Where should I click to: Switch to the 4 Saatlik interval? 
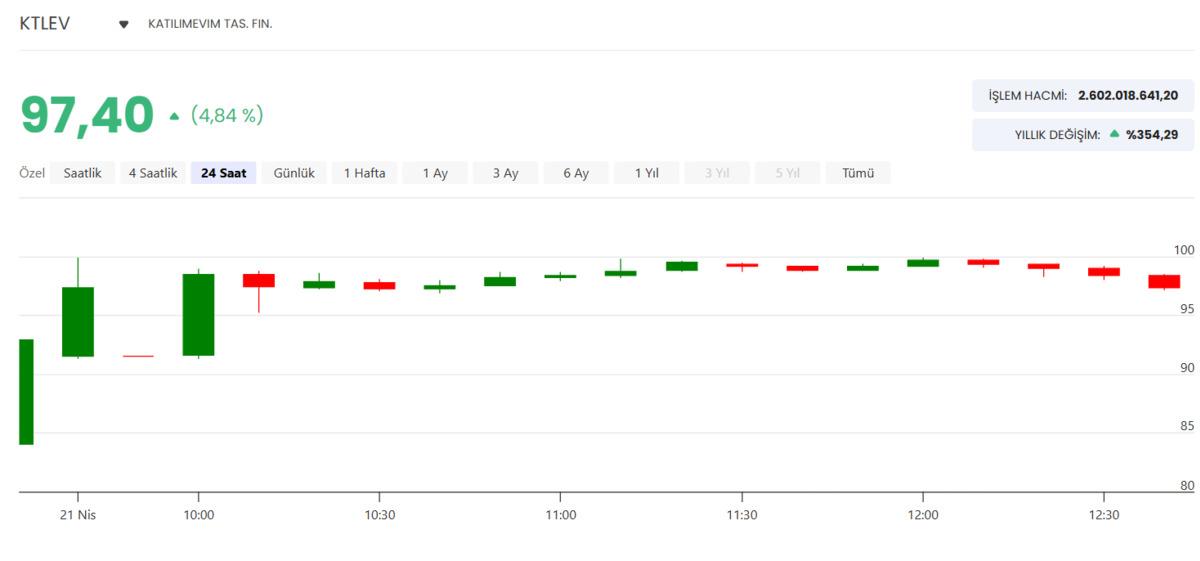[x=153, y=173]
